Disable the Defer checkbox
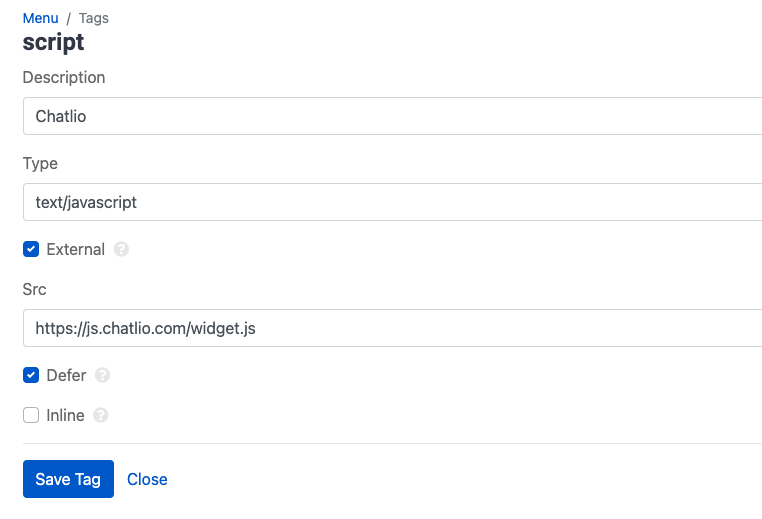Screen dimensions: 762x519 click(31, 375)
